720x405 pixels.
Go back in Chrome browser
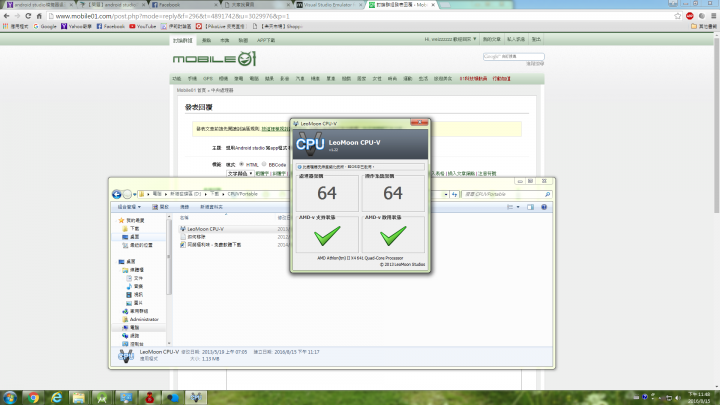point(6,16)
